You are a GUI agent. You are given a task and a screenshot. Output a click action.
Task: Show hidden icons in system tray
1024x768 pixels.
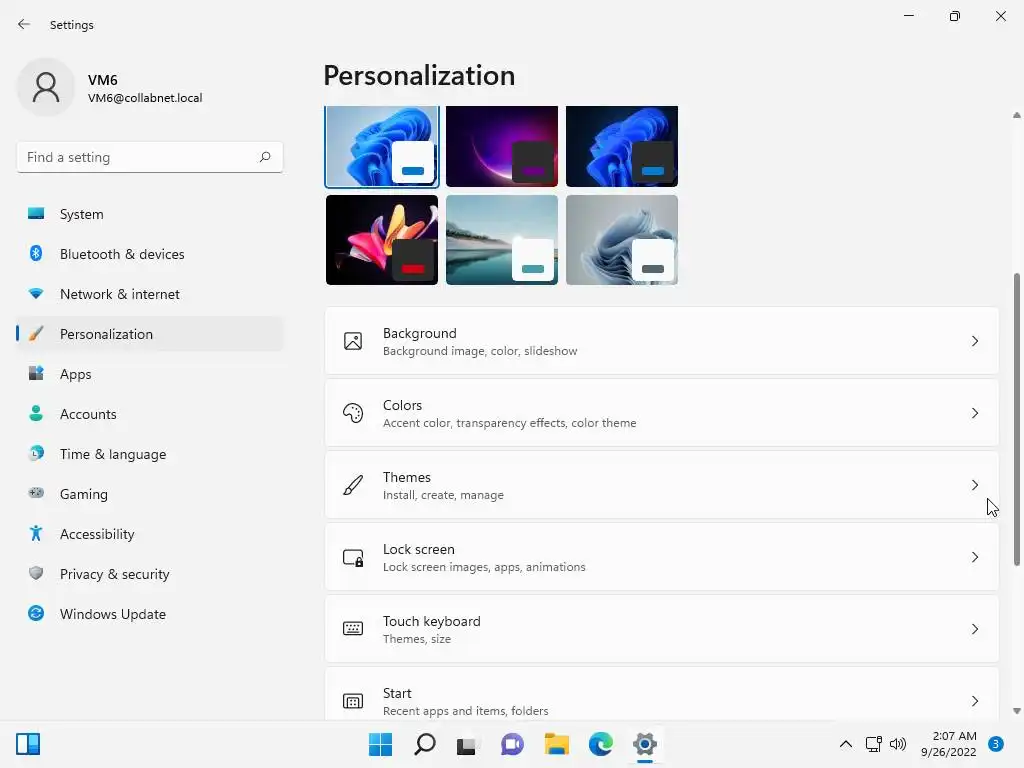coord(846,744)
